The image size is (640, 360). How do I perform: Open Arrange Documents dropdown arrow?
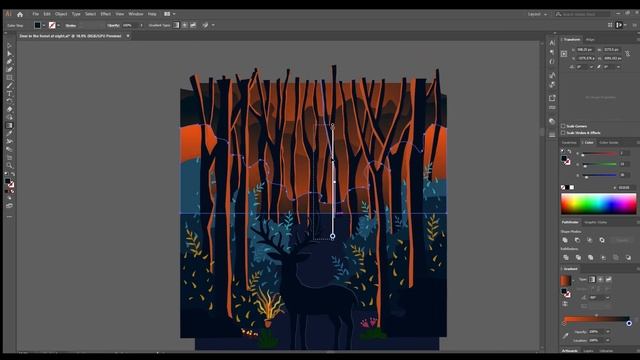174,14
